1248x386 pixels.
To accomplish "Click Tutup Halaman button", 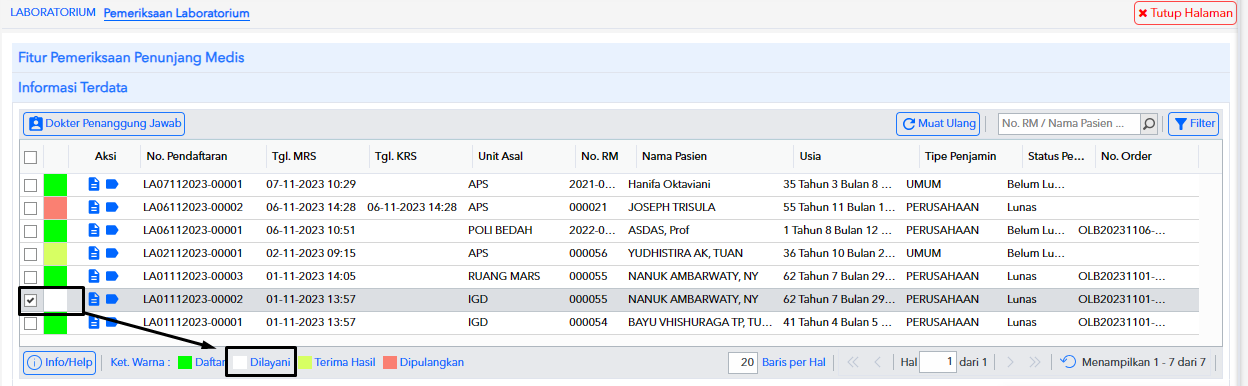I will click(1185, 14).
